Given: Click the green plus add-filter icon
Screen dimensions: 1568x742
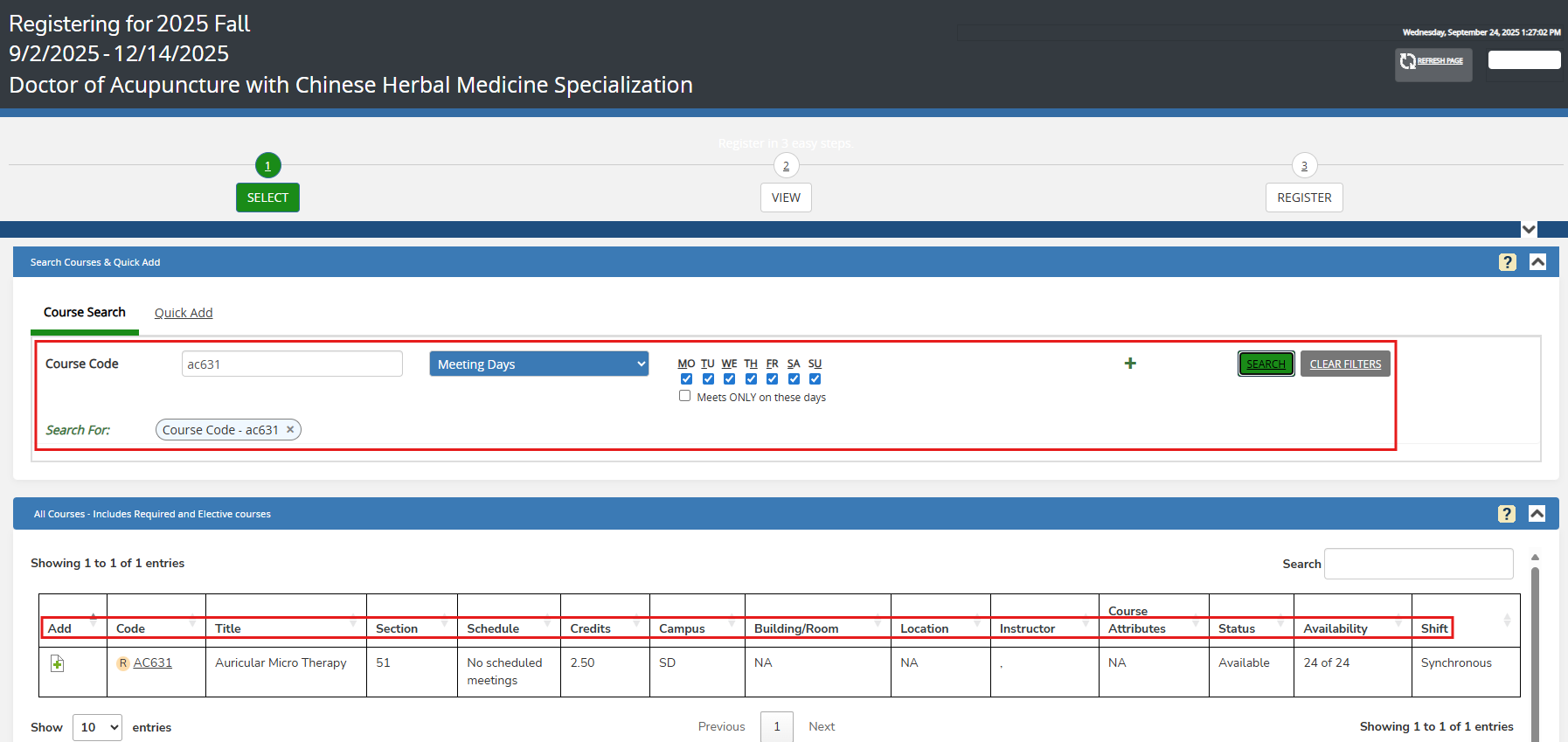Looking at the screenshot, I should [x=1130, y=364].
